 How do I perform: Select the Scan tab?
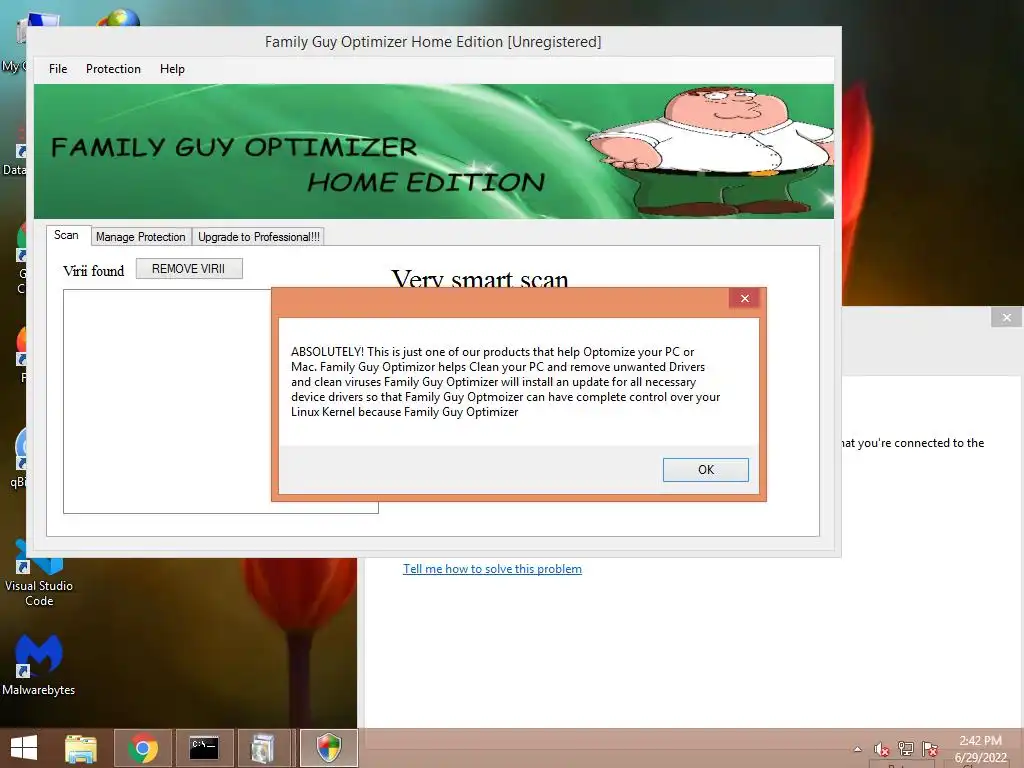click(66, 235)
